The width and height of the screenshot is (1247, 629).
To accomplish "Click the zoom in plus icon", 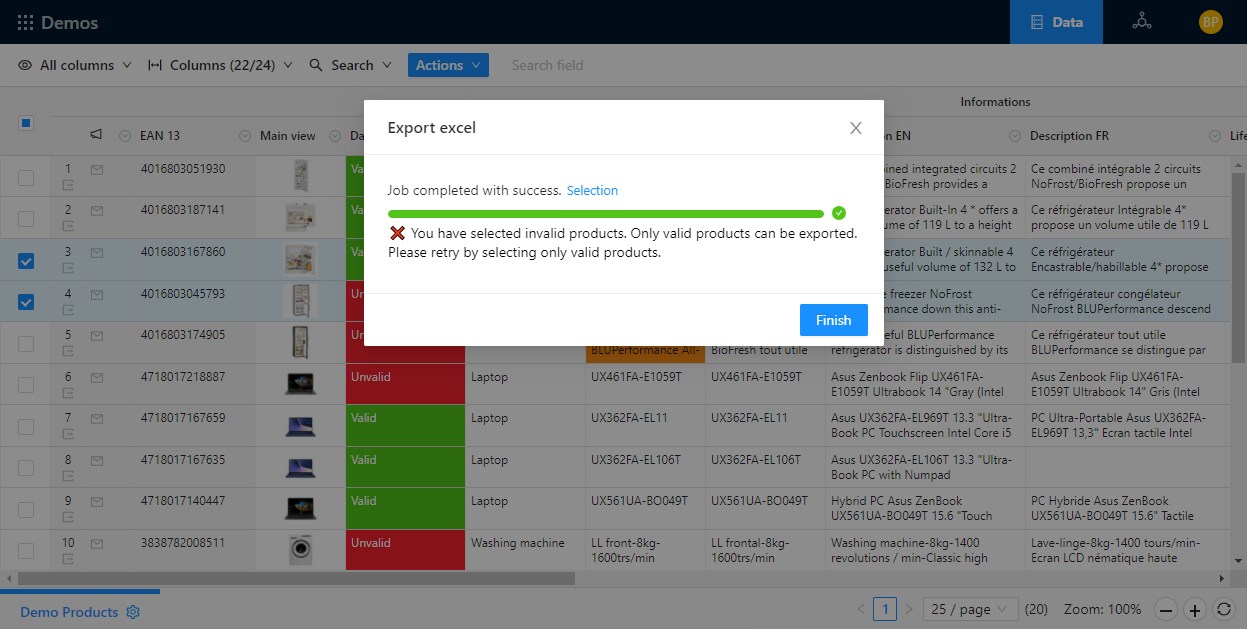I will tap(1194, 610).
